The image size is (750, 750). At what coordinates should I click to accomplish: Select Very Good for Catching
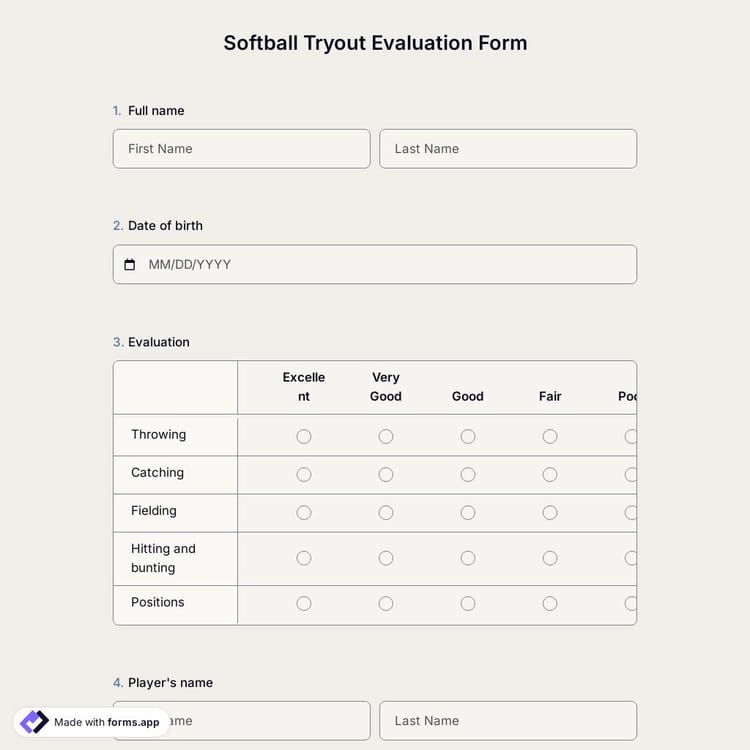386,474
